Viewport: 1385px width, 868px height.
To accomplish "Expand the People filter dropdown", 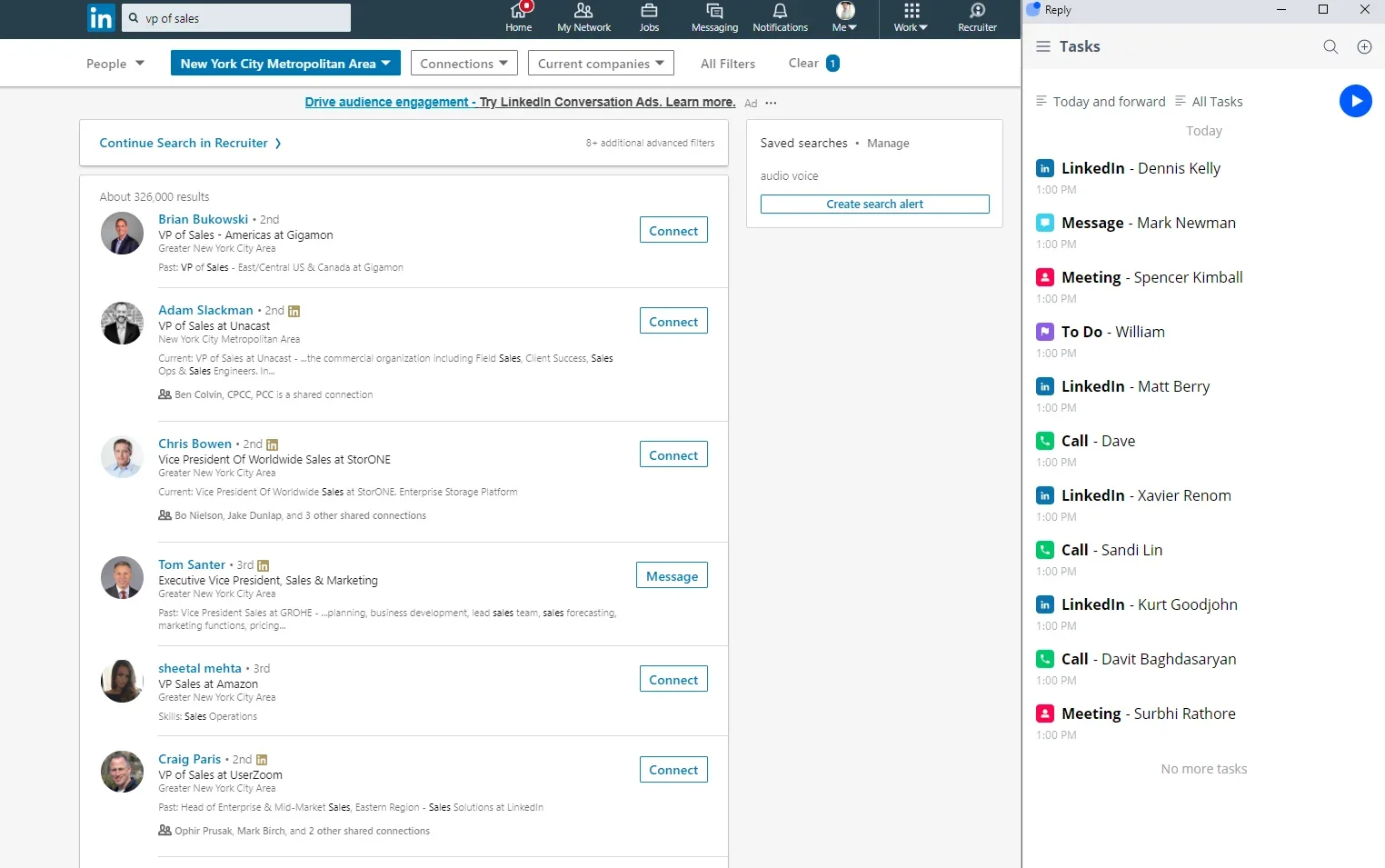I will (115, 64).
